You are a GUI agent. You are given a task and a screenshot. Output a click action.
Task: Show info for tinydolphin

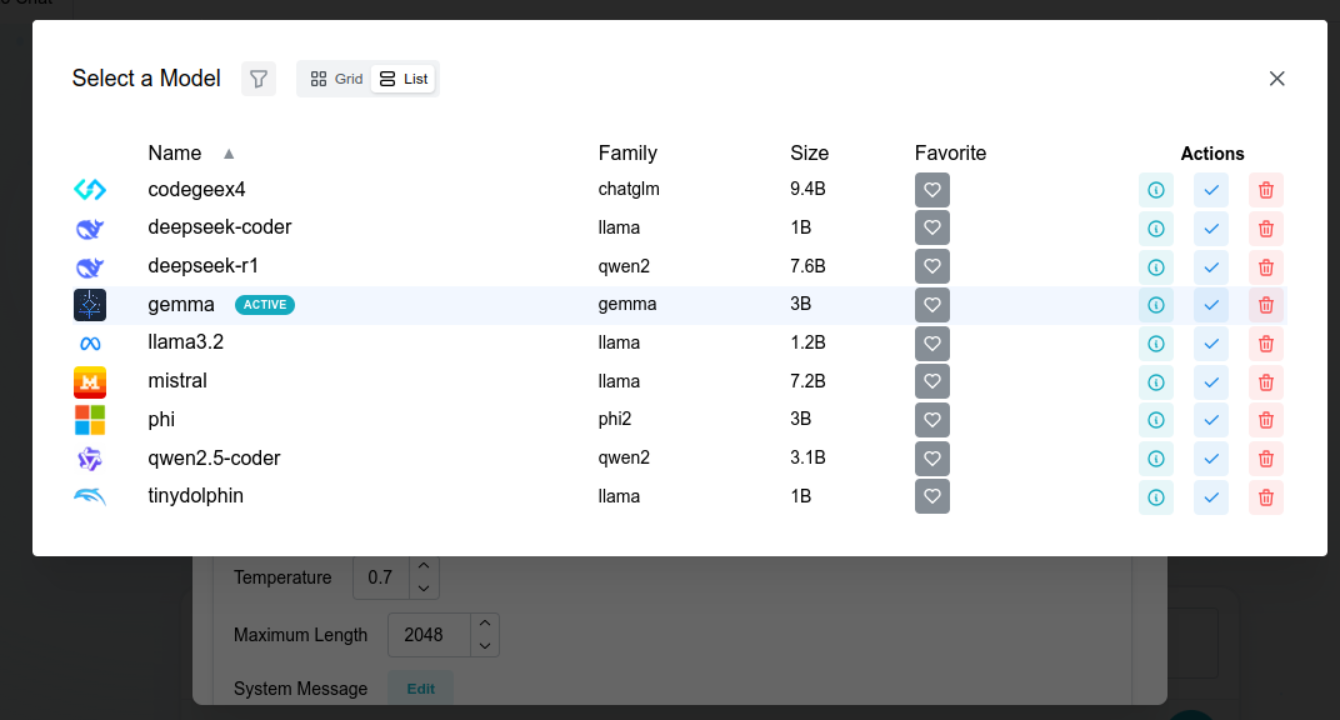tap(1156, 496)
